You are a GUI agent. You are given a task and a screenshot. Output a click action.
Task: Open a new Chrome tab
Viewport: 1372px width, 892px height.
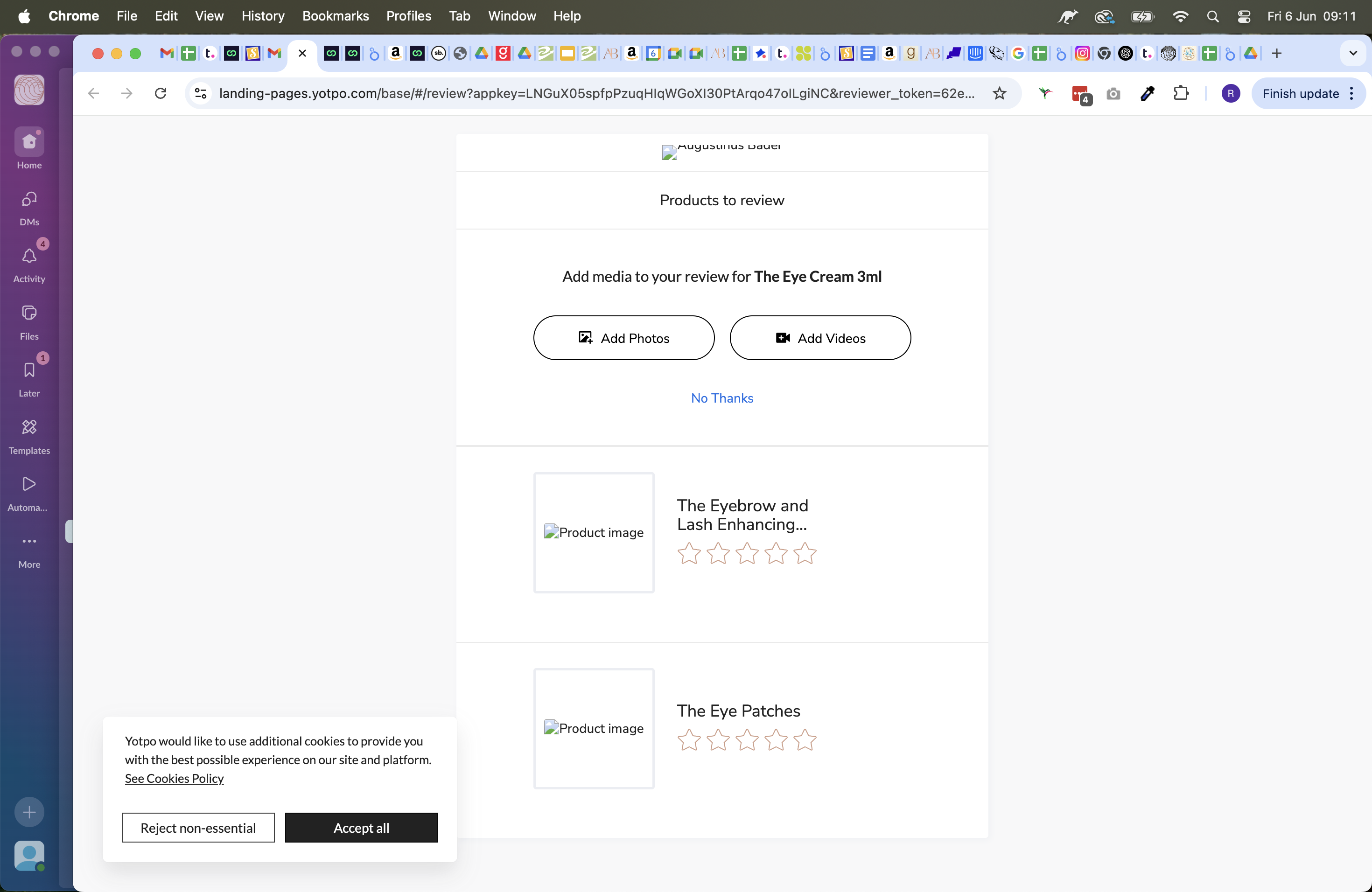(x=1277, y=54)
